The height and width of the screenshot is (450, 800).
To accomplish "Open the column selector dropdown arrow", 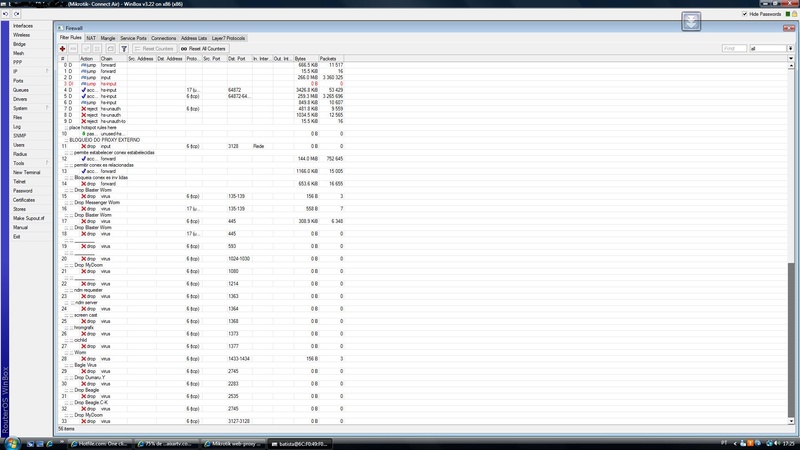I will click(x=791, y=59).
